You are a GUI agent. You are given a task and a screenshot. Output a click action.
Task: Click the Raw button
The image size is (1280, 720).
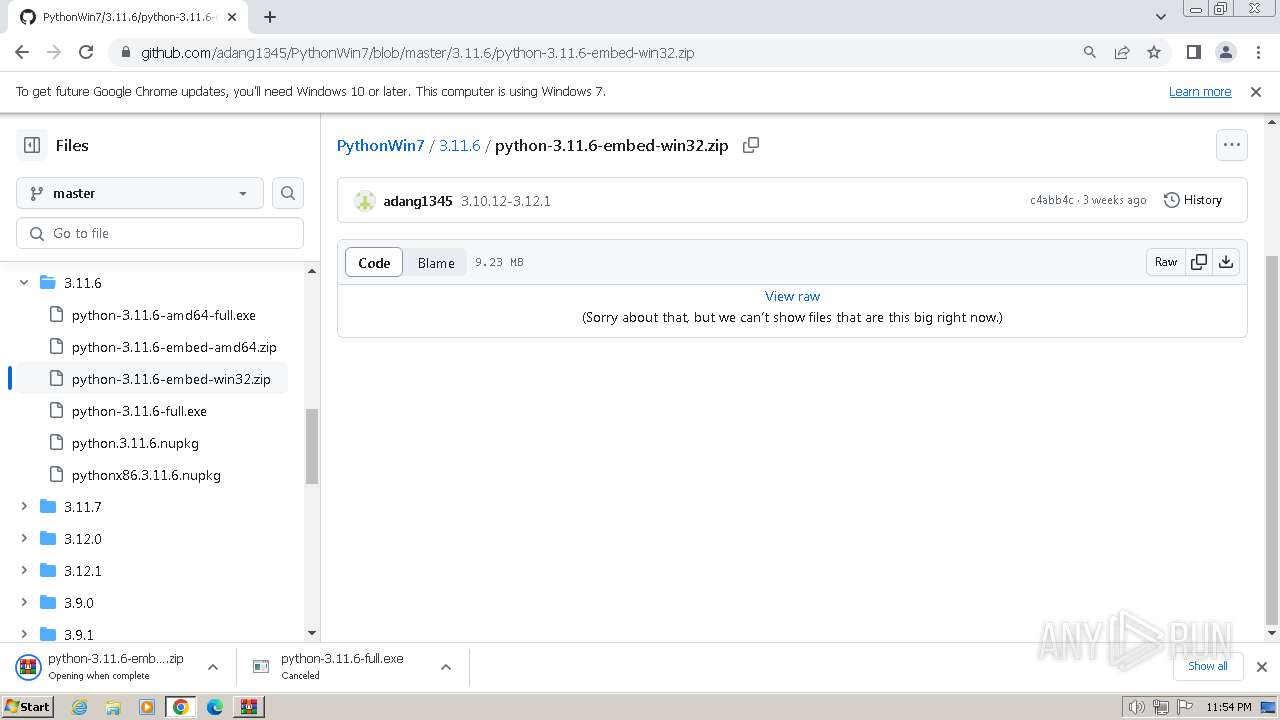1166,262
